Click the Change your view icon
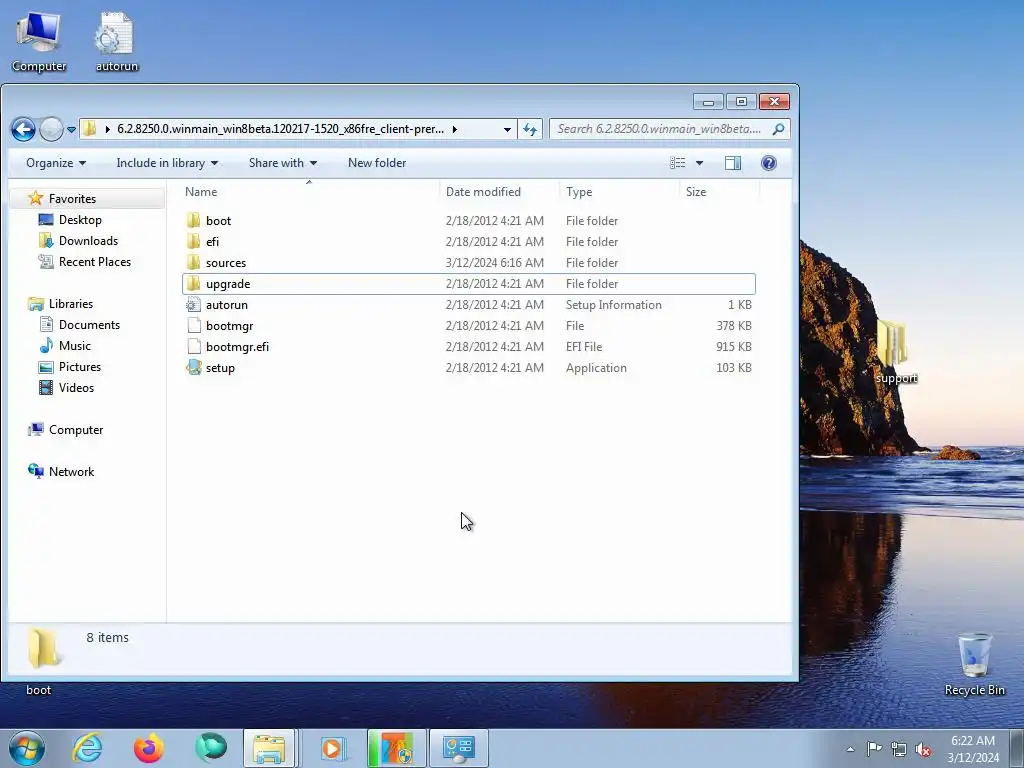The height and width of the screenshot is (768, 1024). pos(678,163)
